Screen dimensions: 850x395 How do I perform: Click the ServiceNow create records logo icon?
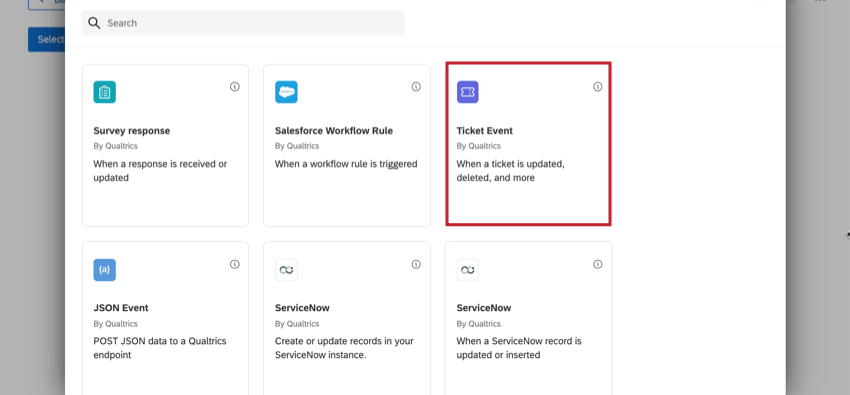[286, 270]
